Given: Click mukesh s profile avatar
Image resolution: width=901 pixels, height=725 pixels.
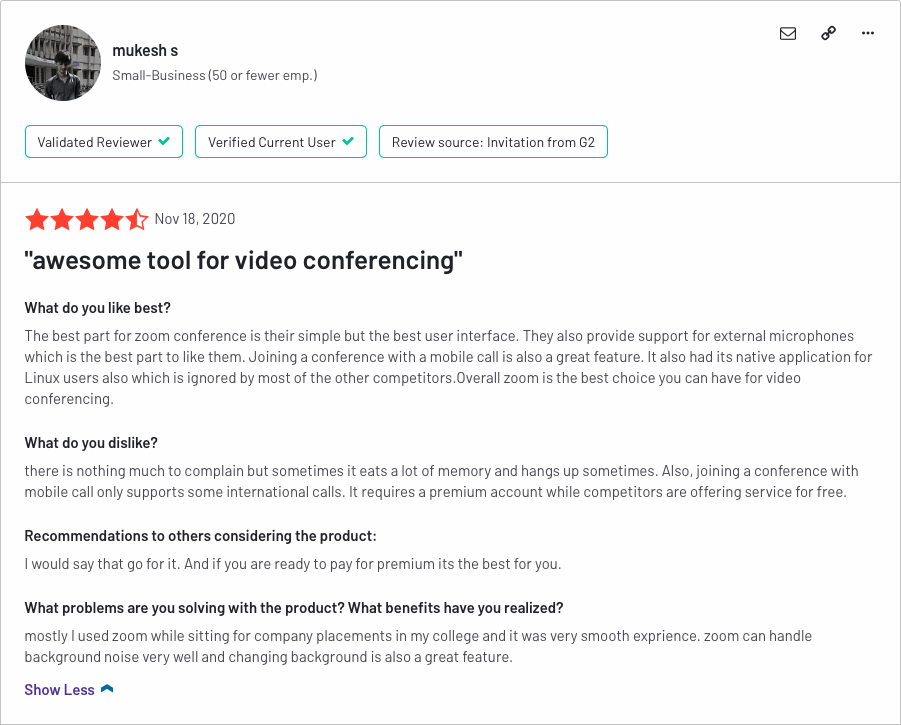Looking at the screenshot, I should (63, 63).
